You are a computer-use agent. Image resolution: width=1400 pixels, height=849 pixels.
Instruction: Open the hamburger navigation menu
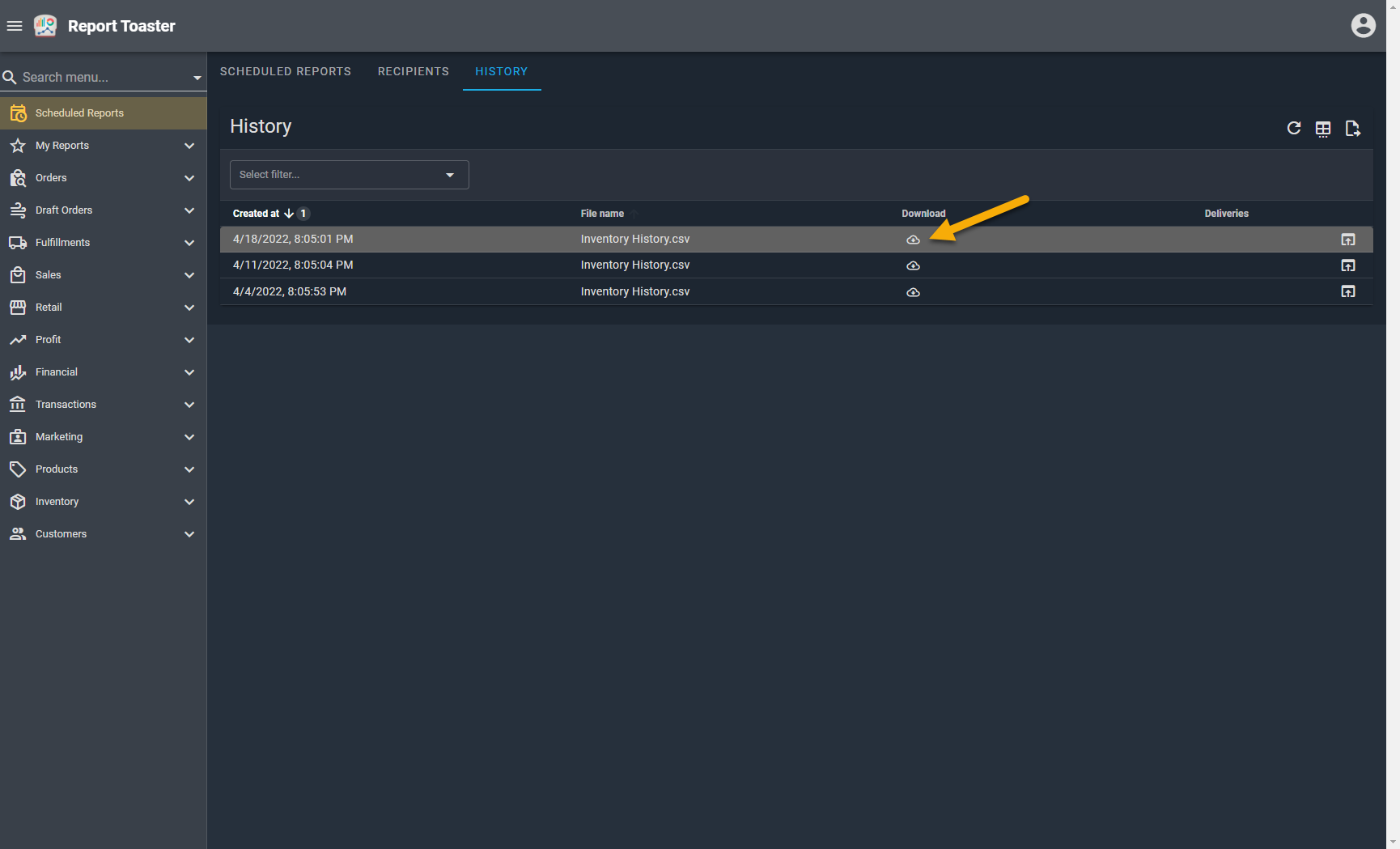click(15, 26)
